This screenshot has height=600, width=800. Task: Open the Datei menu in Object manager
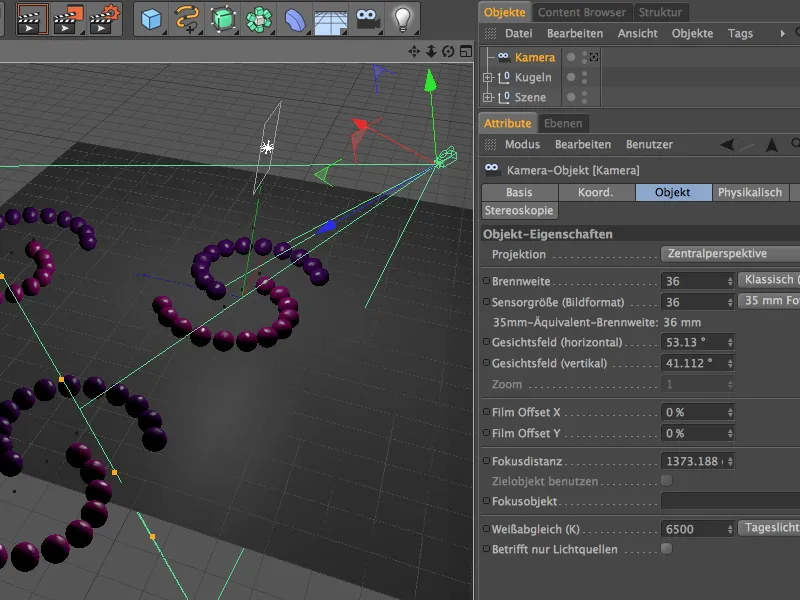pos(518,33)
